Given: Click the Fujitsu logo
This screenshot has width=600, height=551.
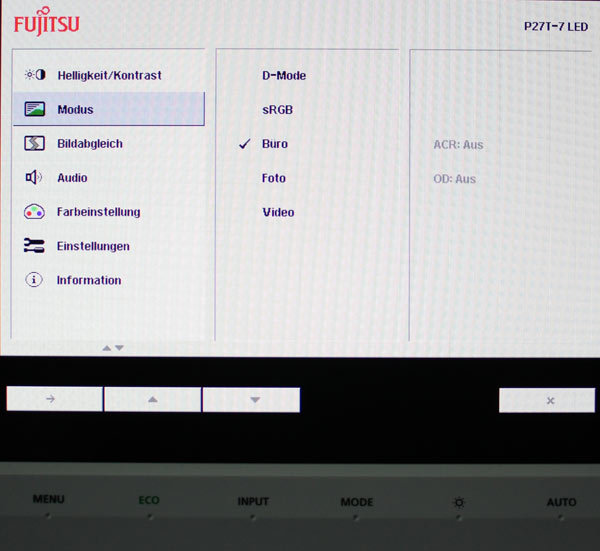Looking at the screenshot, I should click(x=47, y=22).
